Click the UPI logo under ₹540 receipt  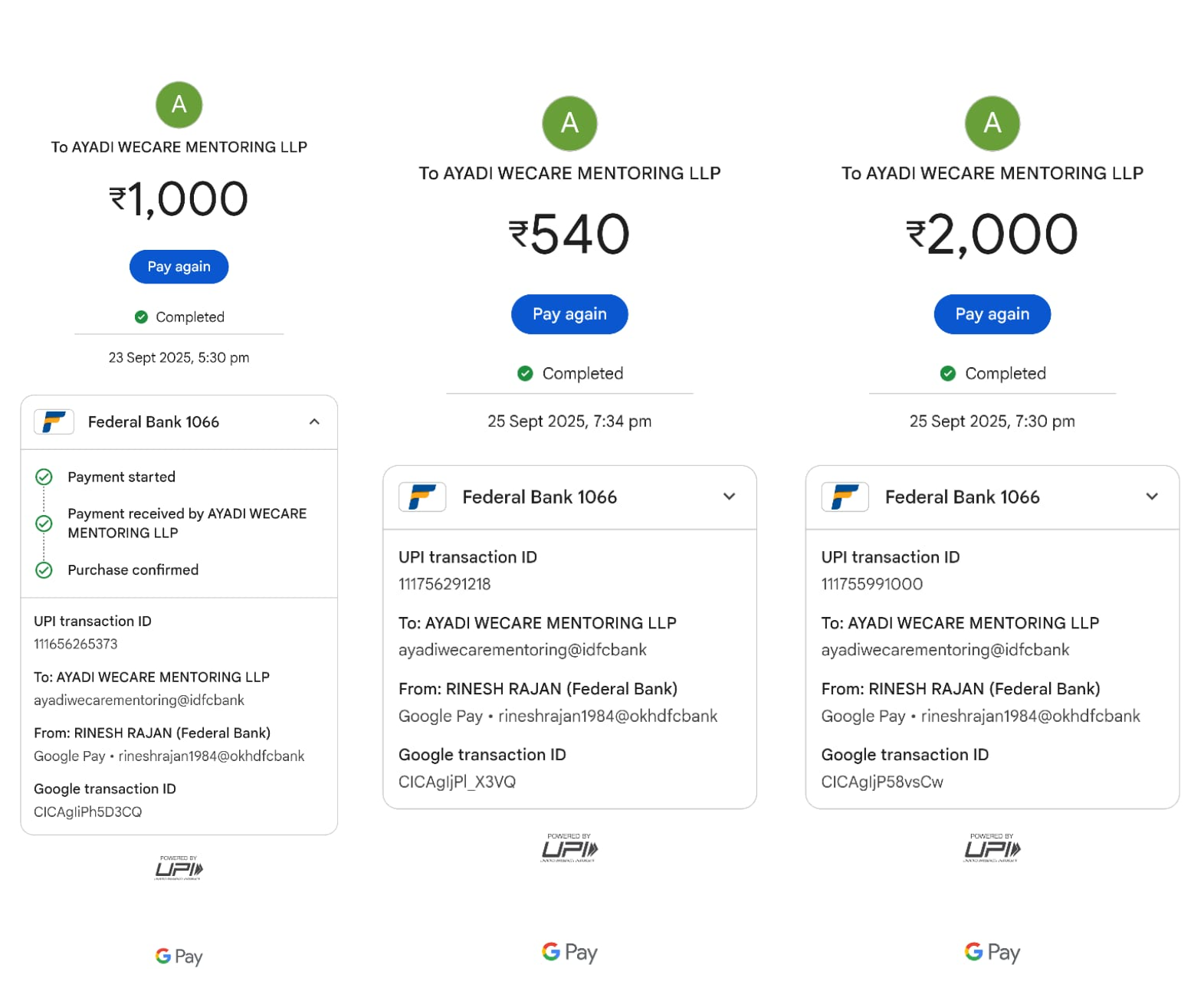(569, 848)
